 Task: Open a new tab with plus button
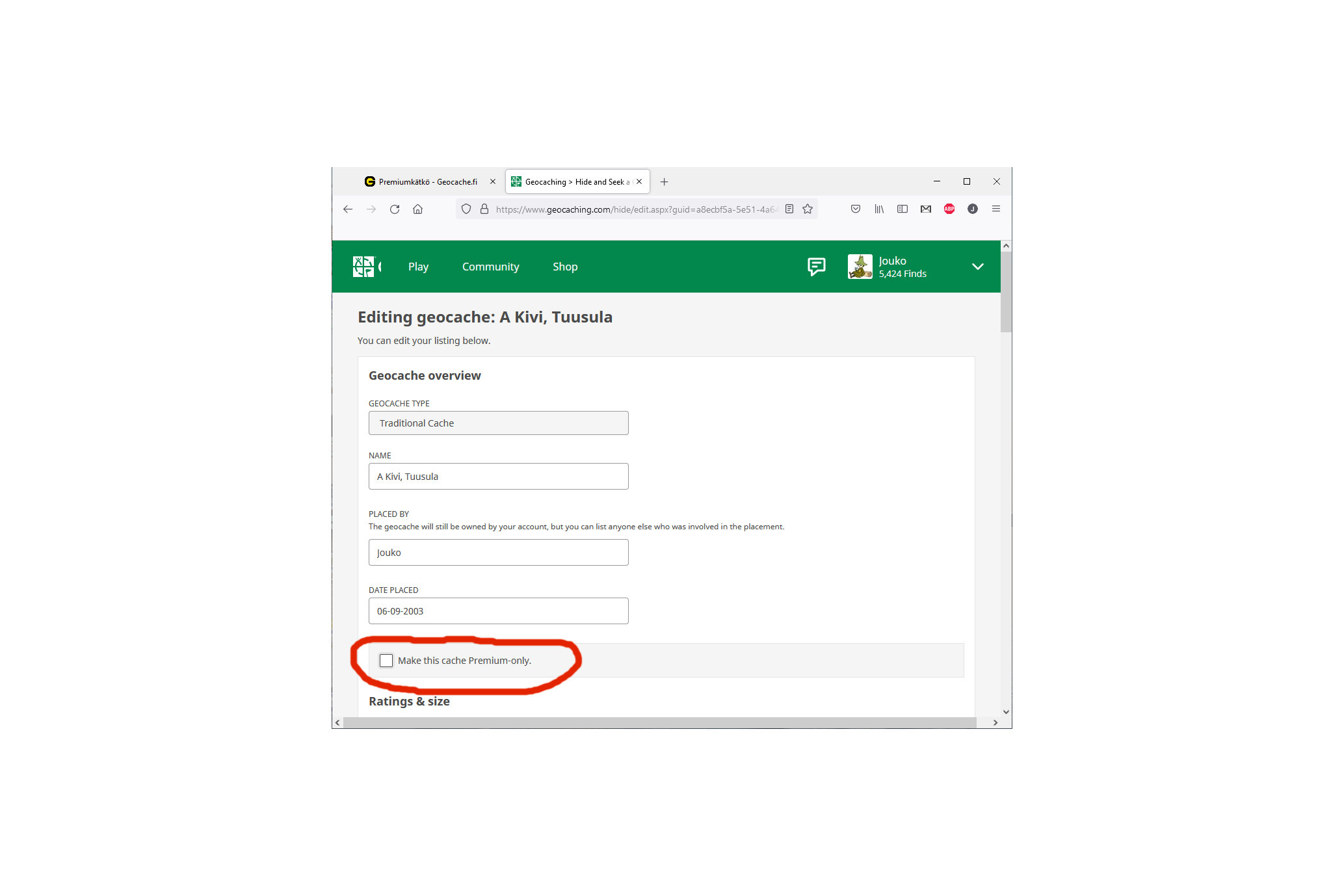pyautogui.click(x=664, y=182)
